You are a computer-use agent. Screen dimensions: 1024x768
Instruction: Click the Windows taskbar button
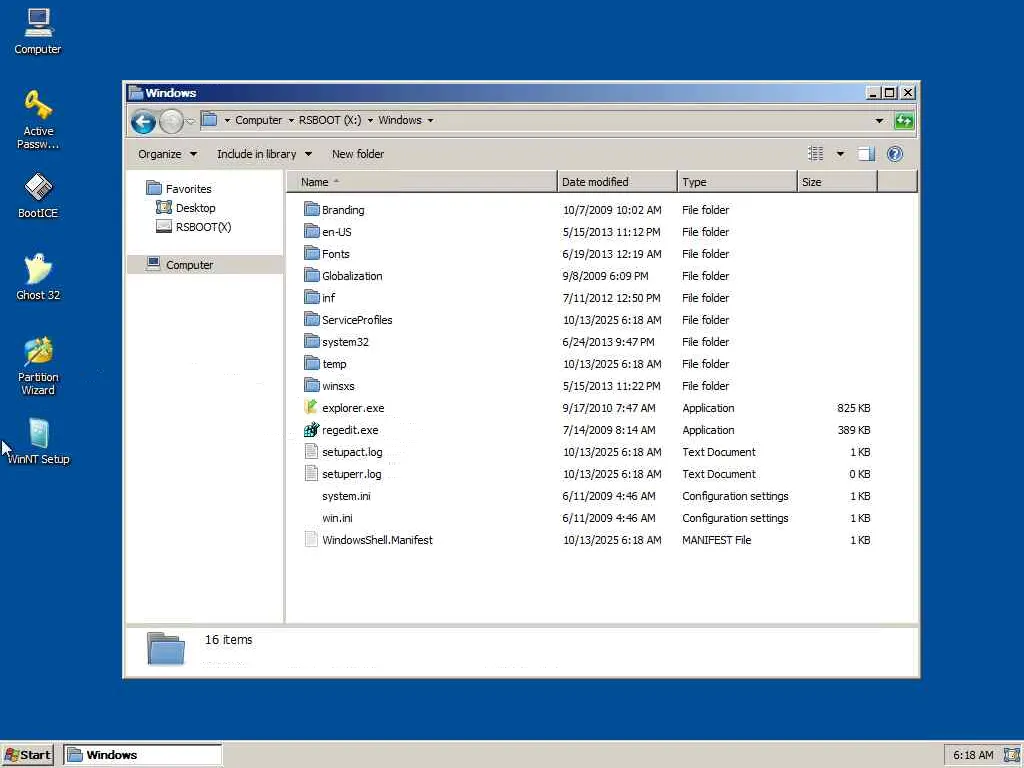[x=142, y=755]
